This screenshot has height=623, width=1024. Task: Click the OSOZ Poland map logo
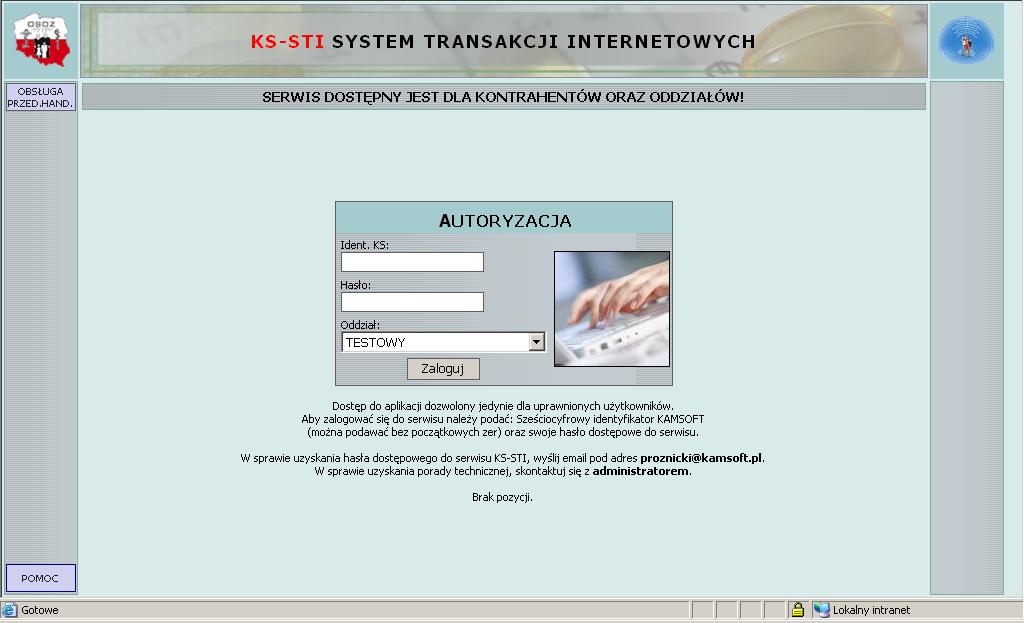pos(40,40)
